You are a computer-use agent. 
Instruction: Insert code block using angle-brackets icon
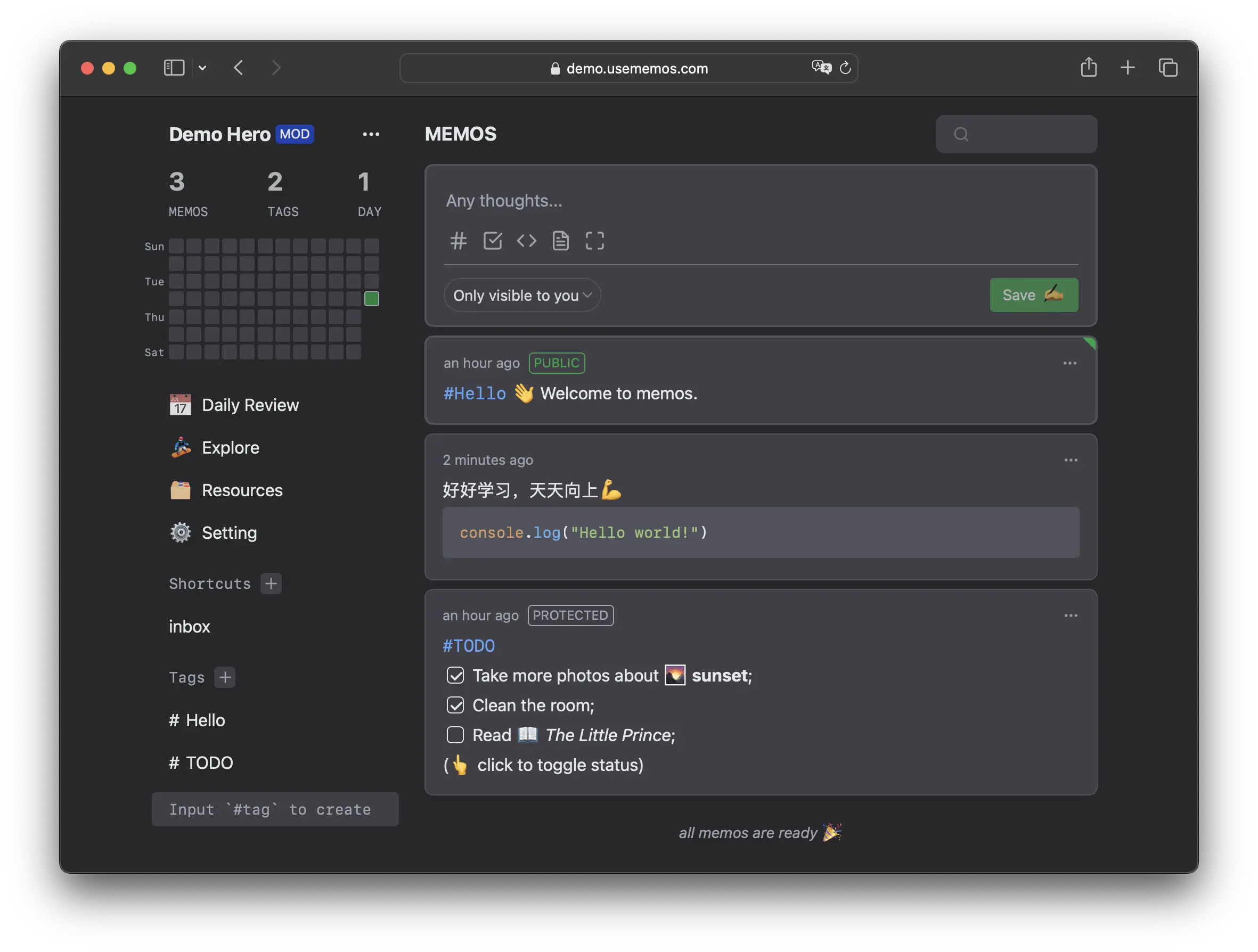coord(527,241)
